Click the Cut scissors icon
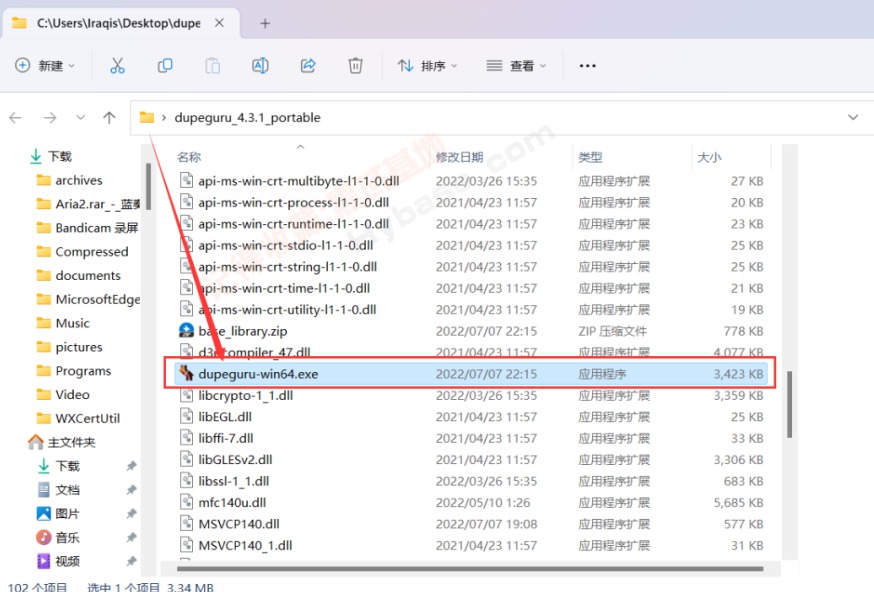Screen dimensions: 874x592 click(x=117, y=66)
